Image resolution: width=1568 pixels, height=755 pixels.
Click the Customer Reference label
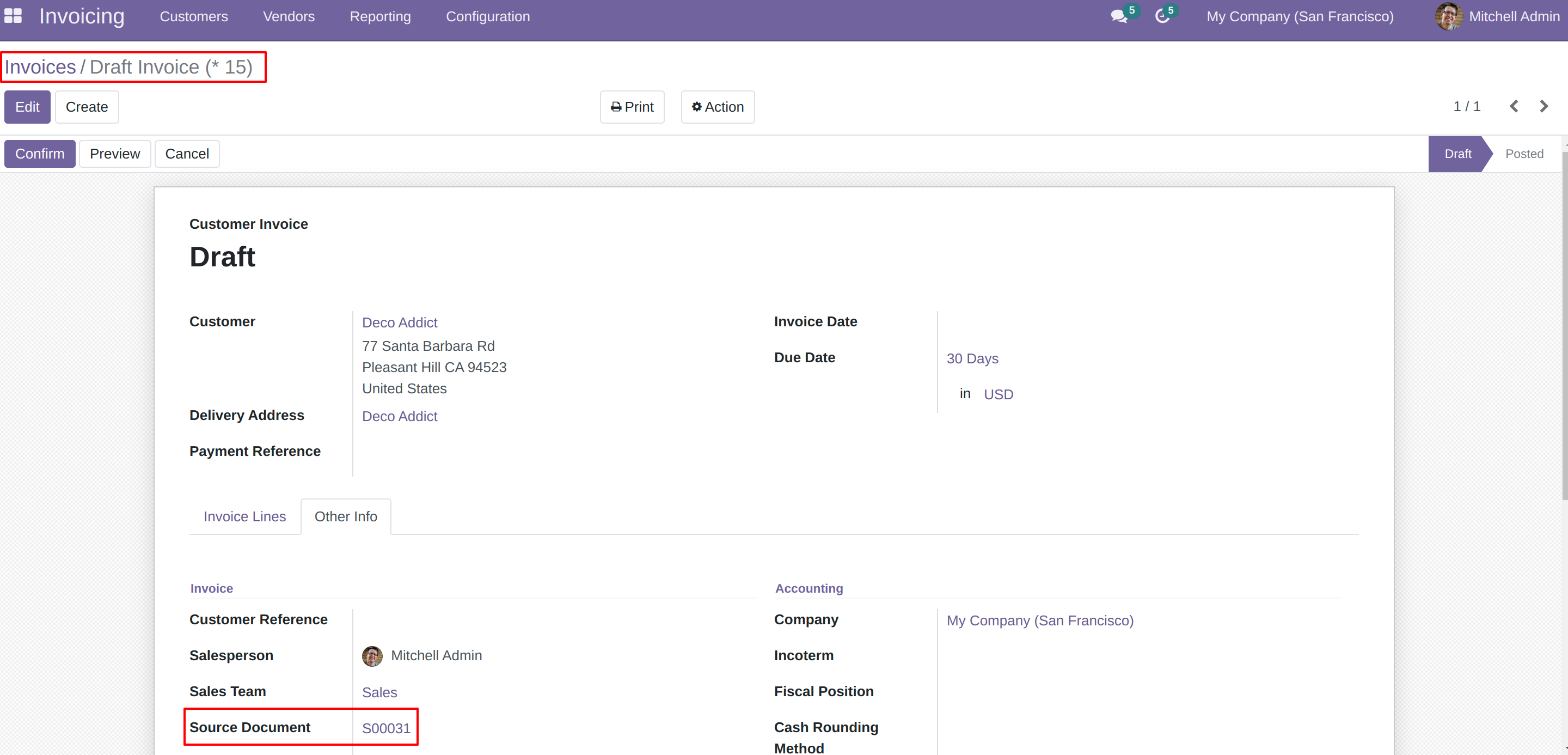tap(258, 620)
